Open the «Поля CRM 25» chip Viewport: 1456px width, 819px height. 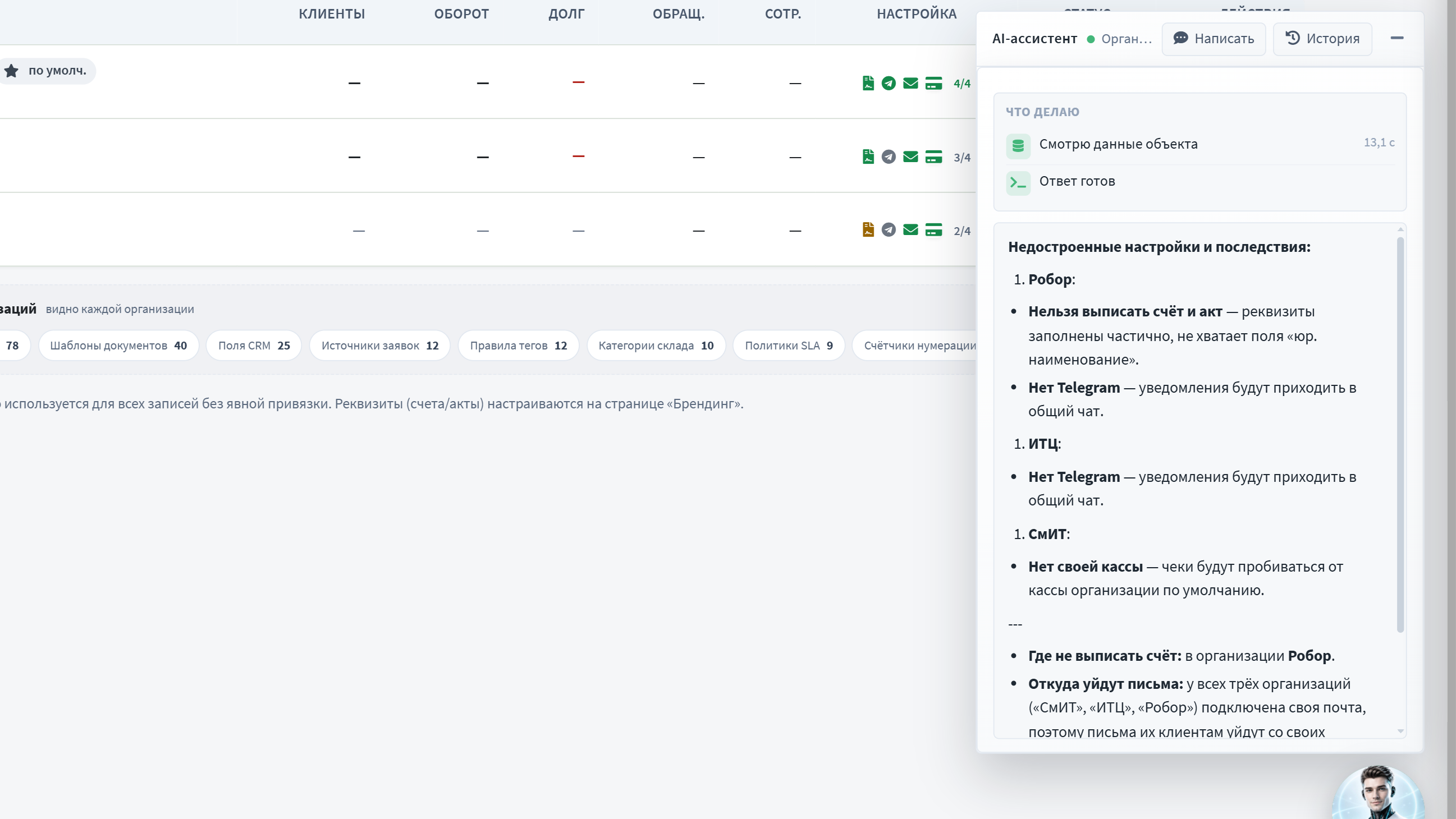(254, 345)
